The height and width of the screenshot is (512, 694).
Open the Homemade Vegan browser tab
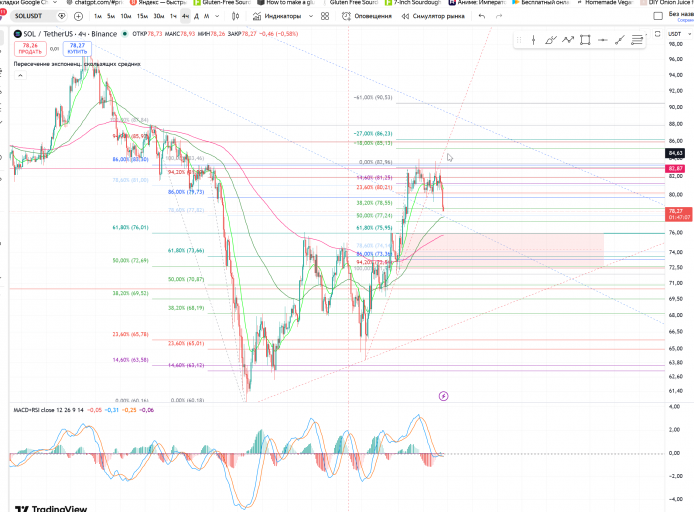pyautogui.click(x=604, y=3)
